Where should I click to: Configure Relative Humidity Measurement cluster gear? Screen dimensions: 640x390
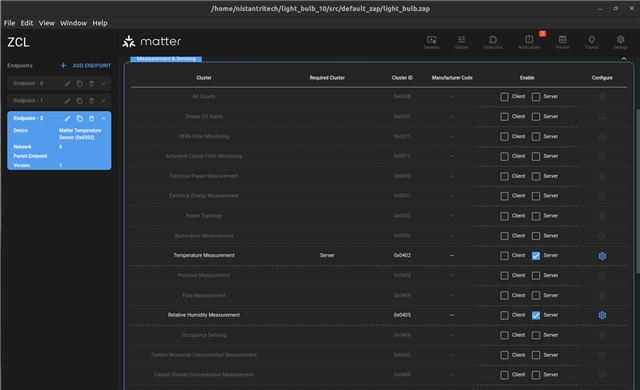(602, 315)
